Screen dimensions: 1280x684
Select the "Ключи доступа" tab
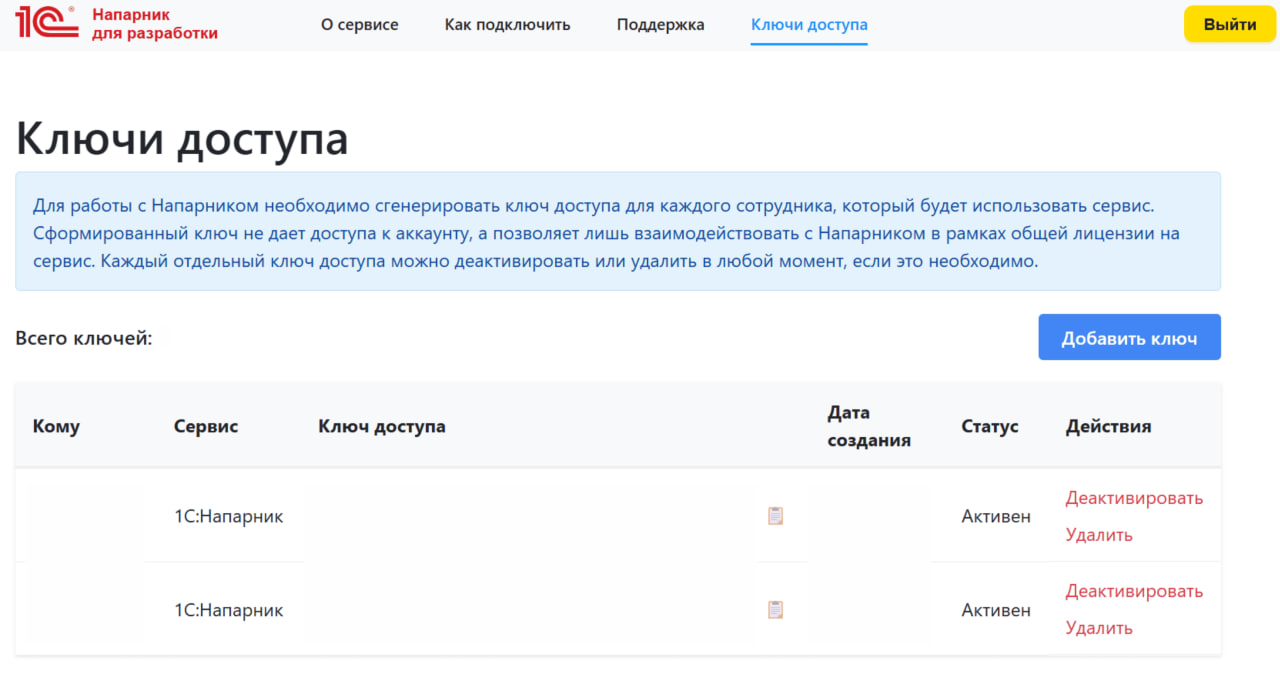coord(809,25)
